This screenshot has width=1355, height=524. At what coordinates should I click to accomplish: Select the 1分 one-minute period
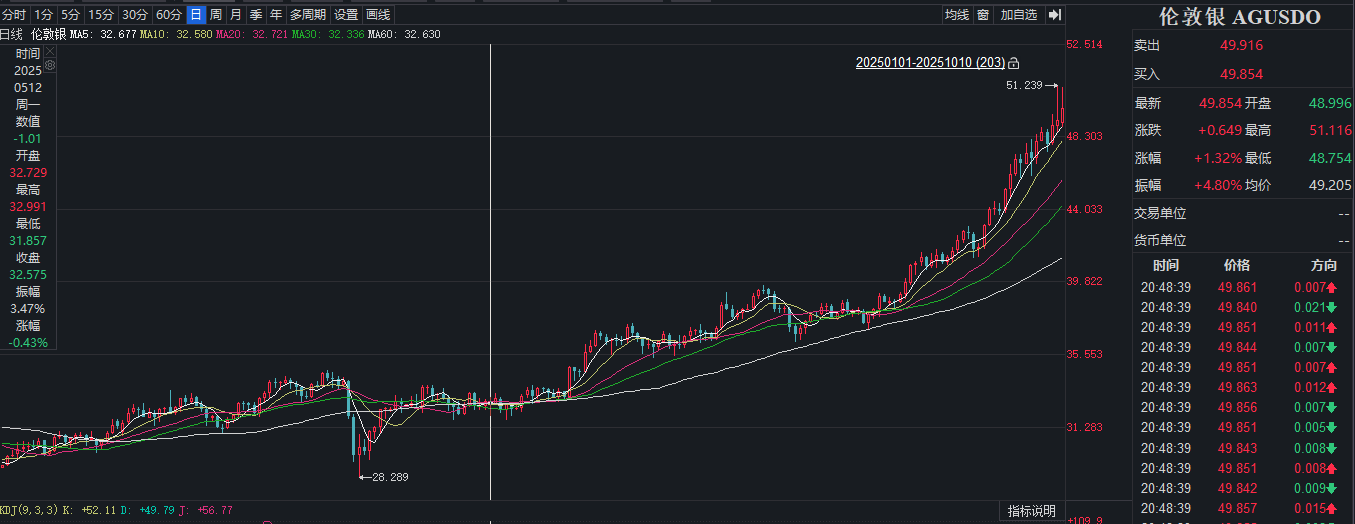[x=43, y=15]
